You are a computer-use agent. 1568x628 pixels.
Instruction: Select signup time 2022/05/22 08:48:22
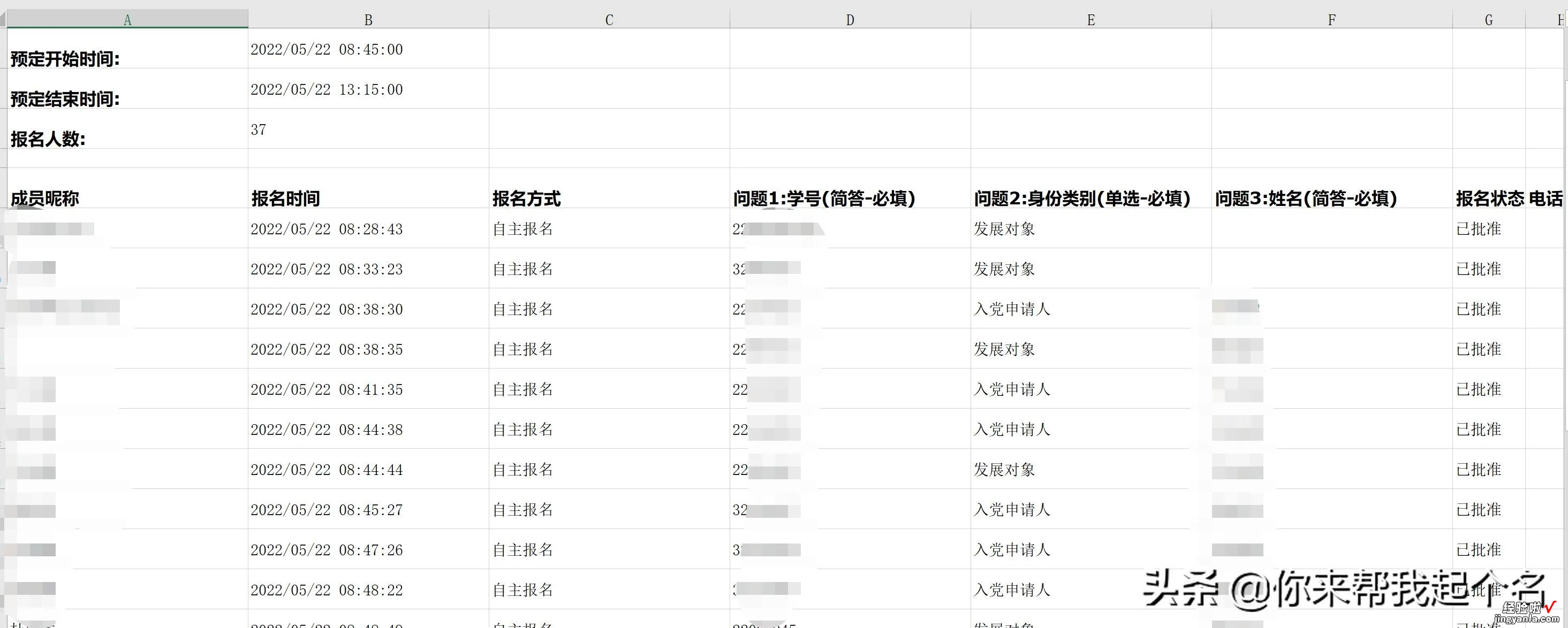click(368, 589)
